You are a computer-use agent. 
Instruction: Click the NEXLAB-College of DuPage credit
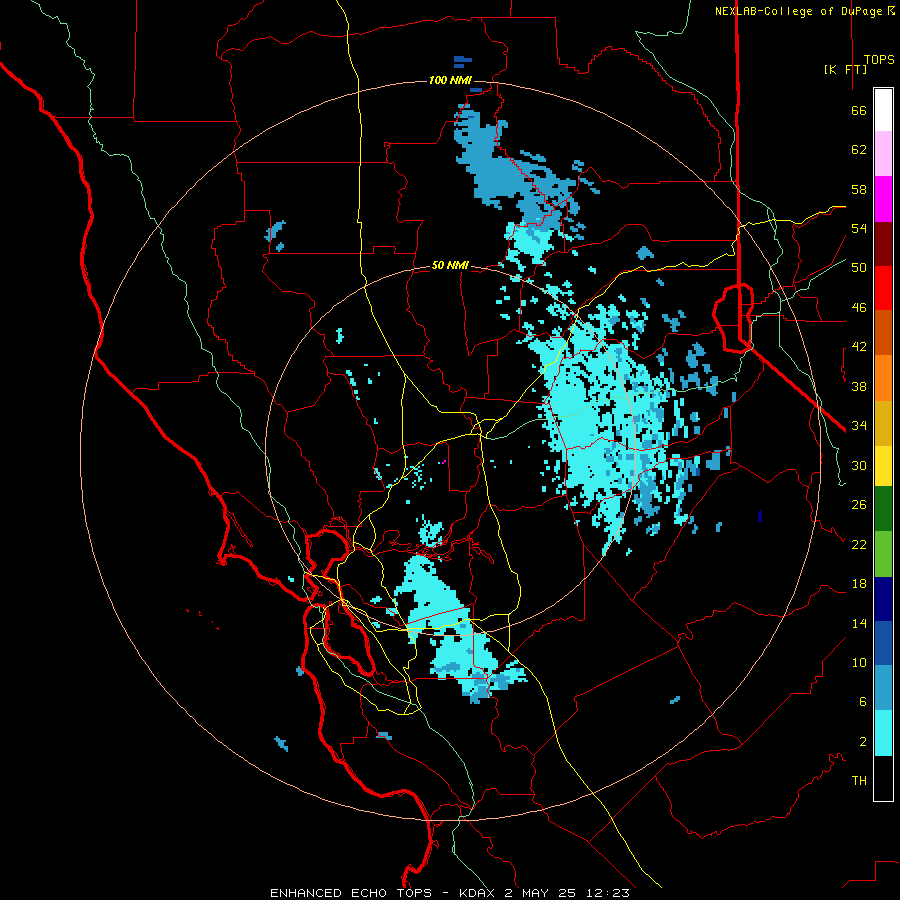click(x=804, y=10)
